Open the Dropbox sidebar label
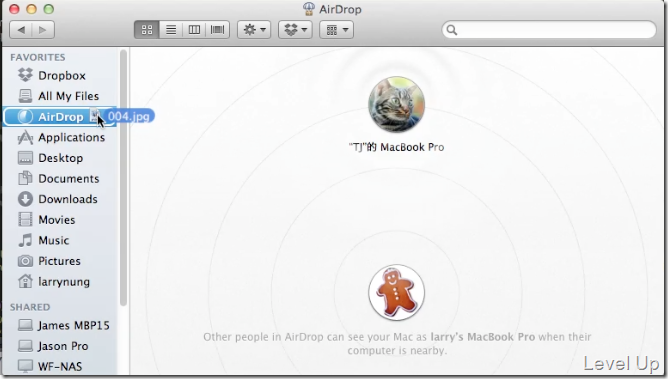 62,75
